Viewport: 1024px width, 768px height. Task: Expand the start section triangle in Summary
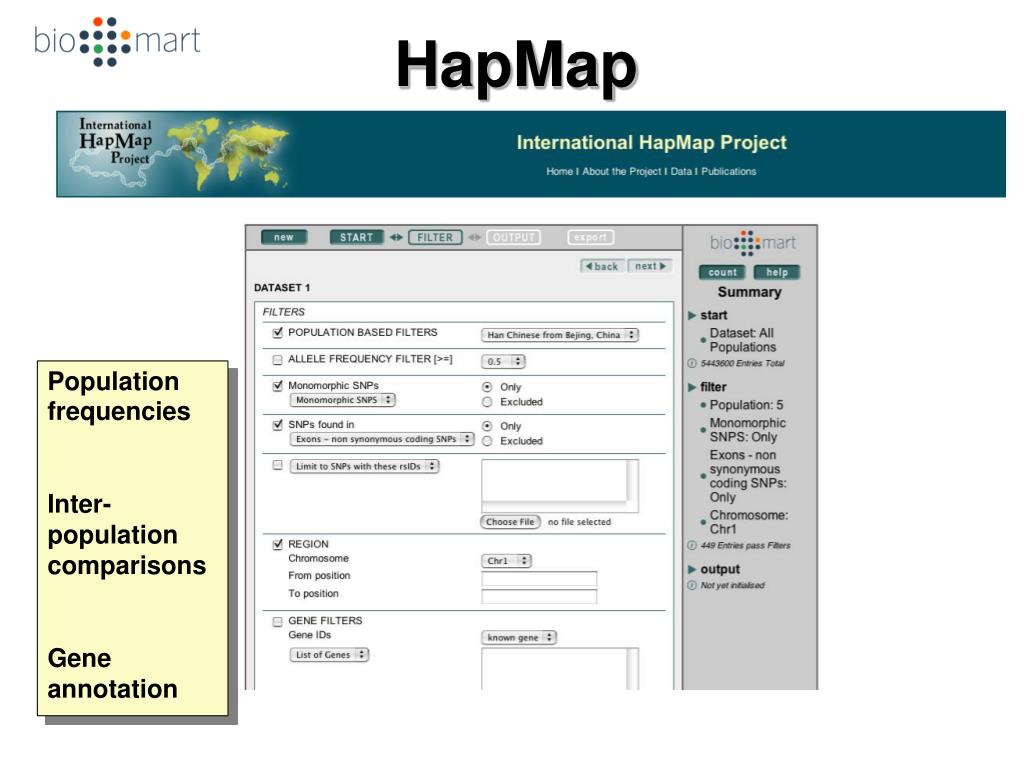[692, 315]
